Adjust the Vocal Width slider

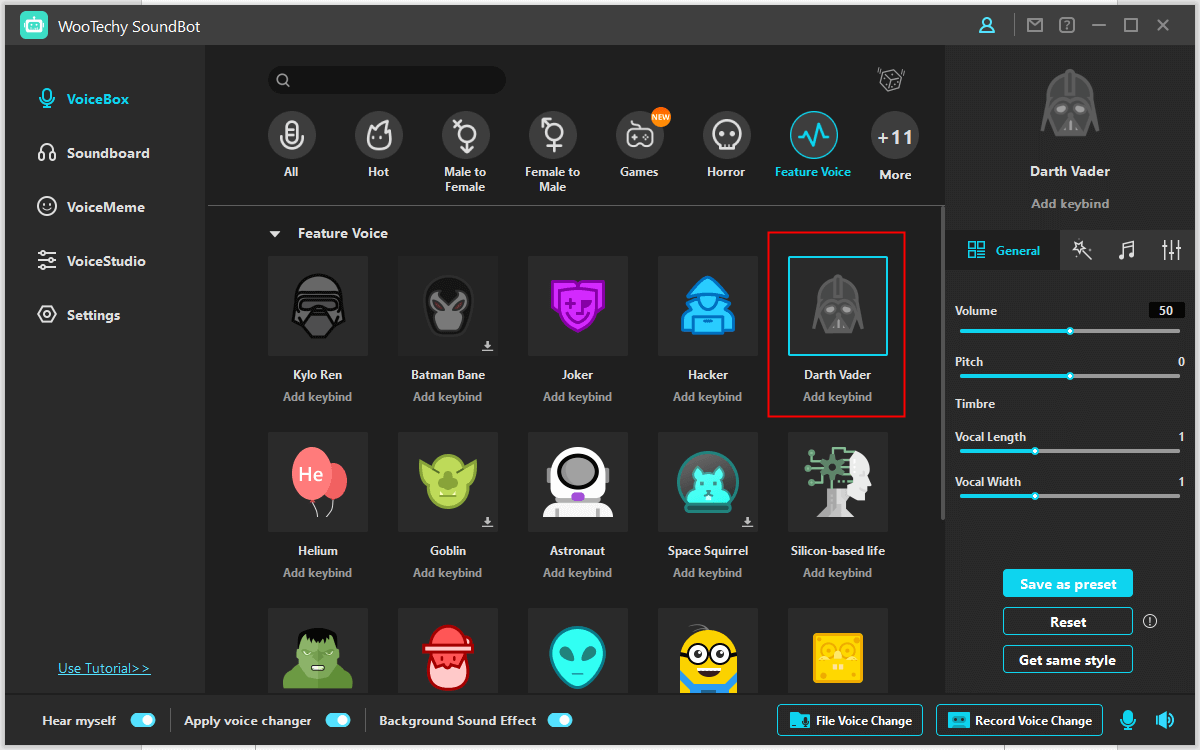1070,496
